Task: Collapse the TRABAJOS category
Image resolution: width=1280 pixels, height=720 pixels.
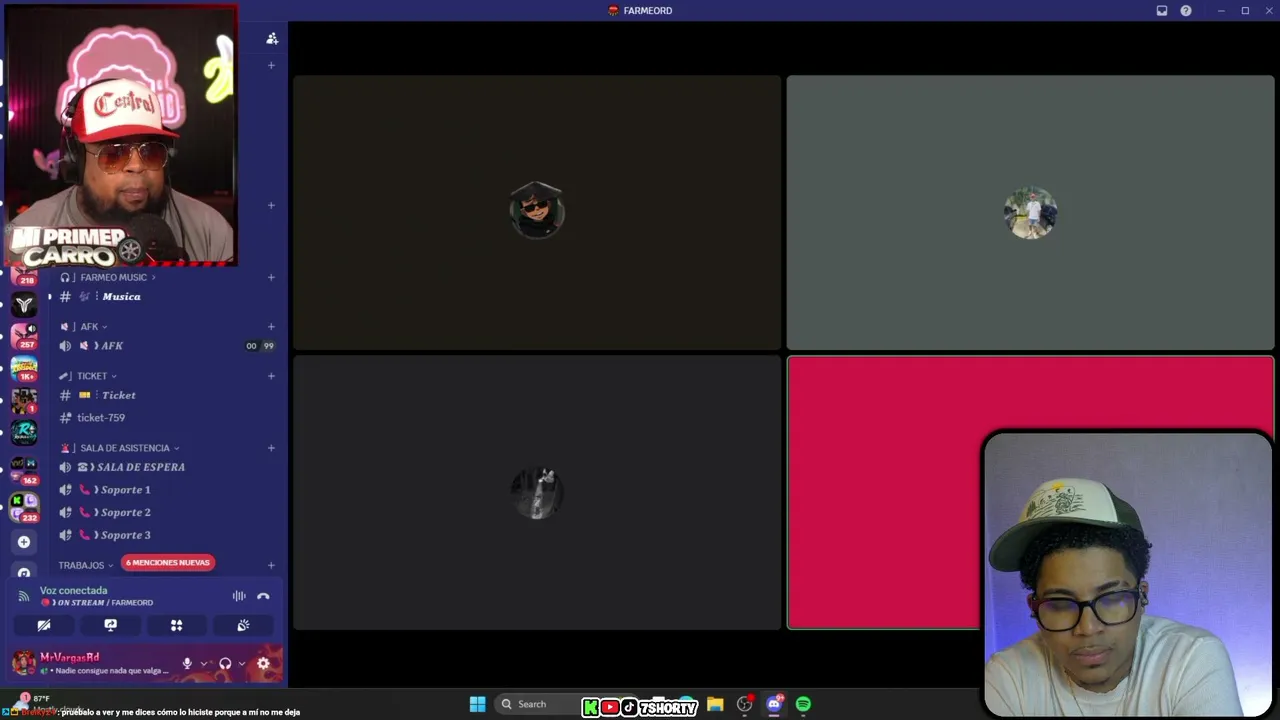Action: point(86,565)
